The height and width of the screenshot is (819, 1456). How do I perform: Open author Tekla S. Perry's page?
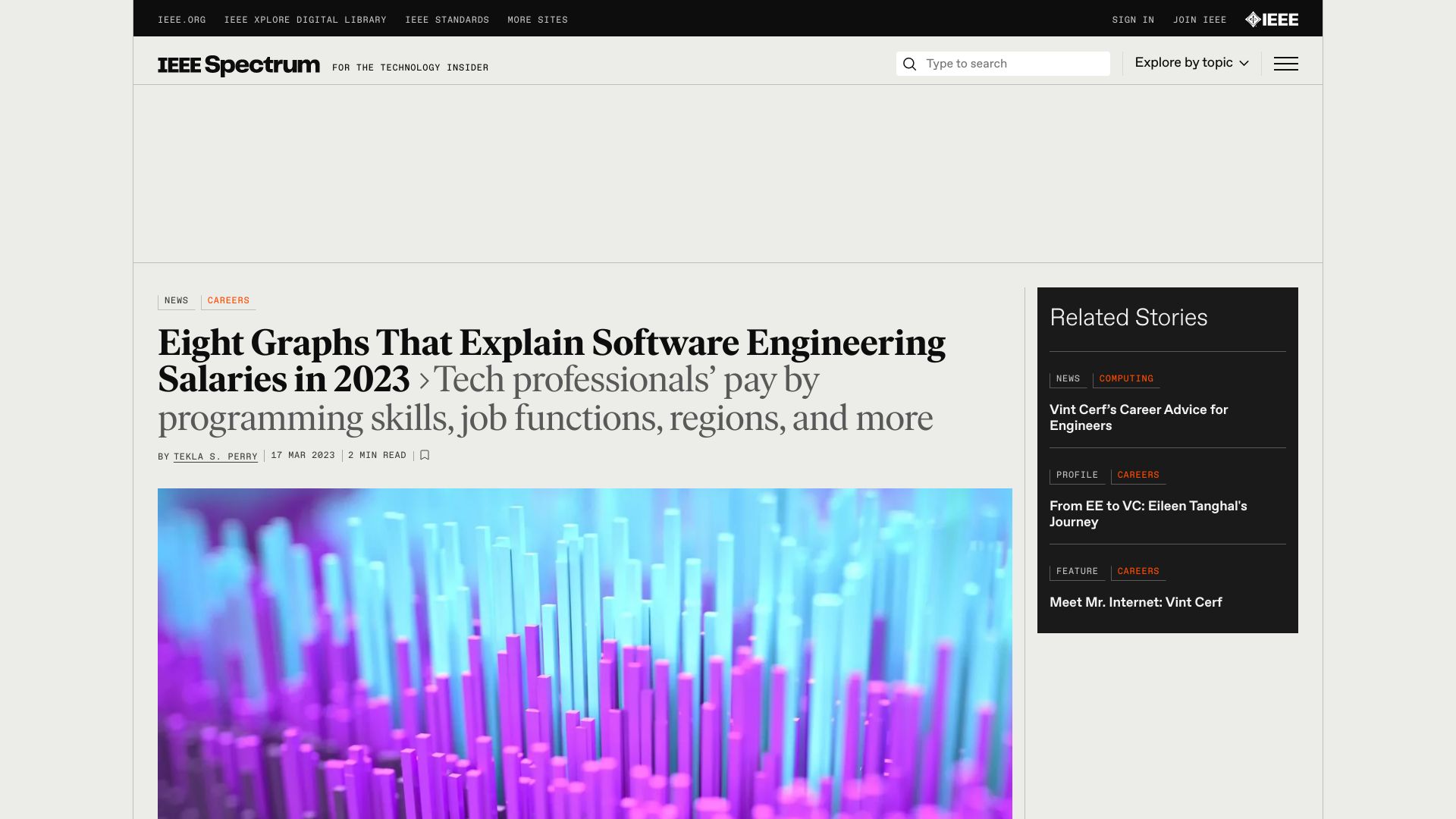(x=215, y=457)
